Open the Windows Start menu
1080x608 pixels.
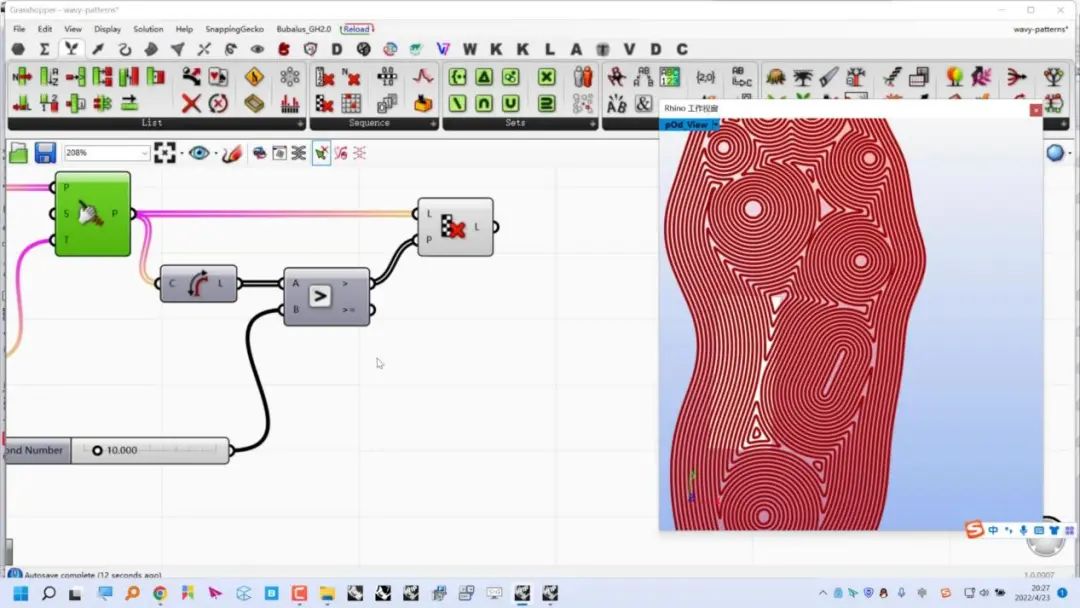click(21, 593)
